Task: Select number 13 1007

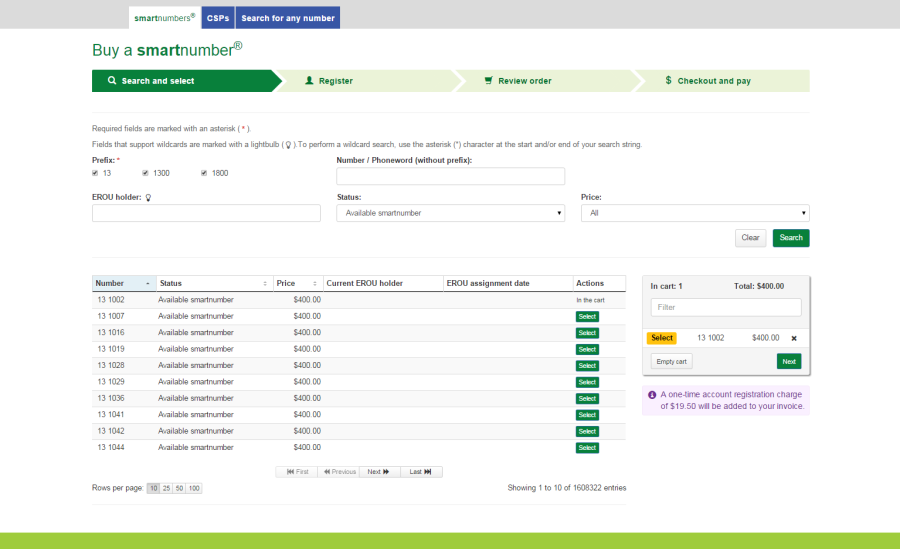Action: (587, 316)
